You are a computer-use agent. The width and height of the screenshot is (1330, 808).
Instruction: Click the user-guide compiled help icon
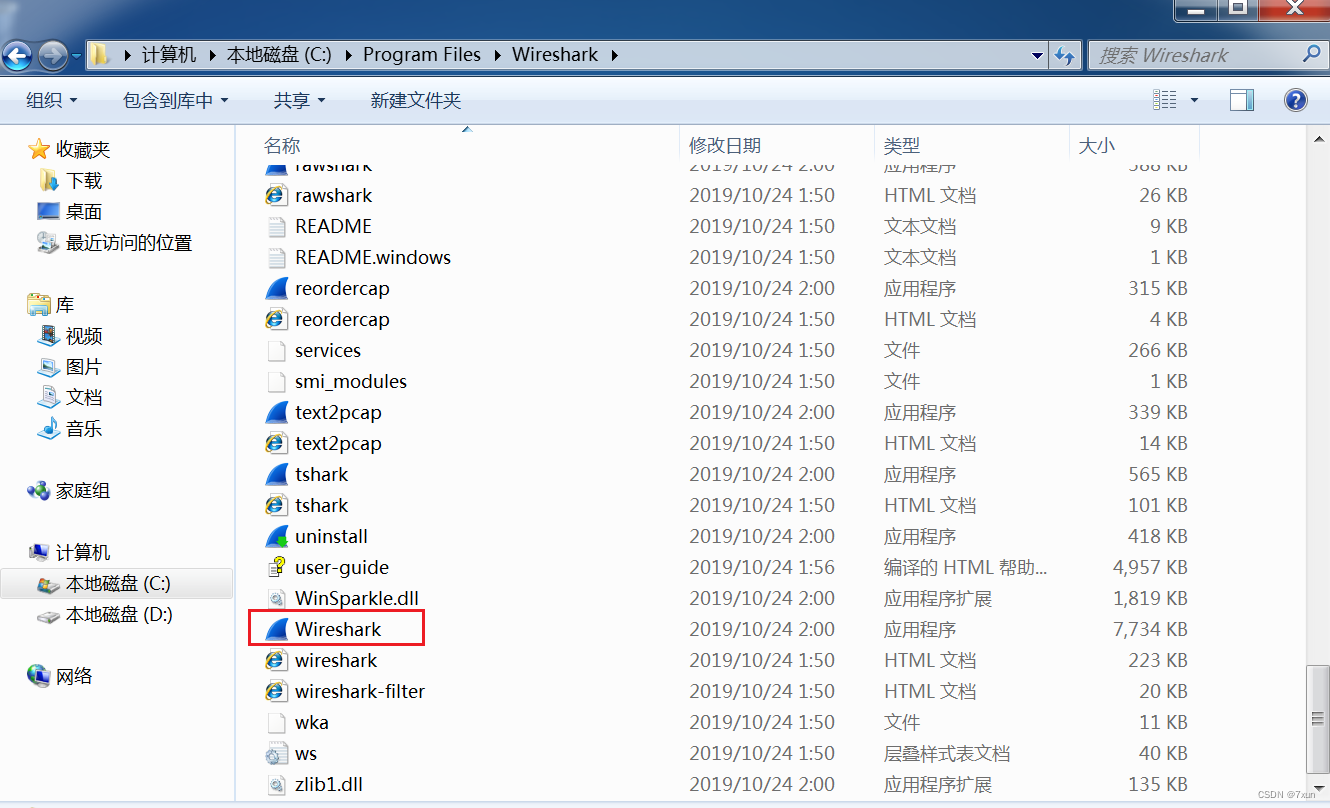[277, 567]
